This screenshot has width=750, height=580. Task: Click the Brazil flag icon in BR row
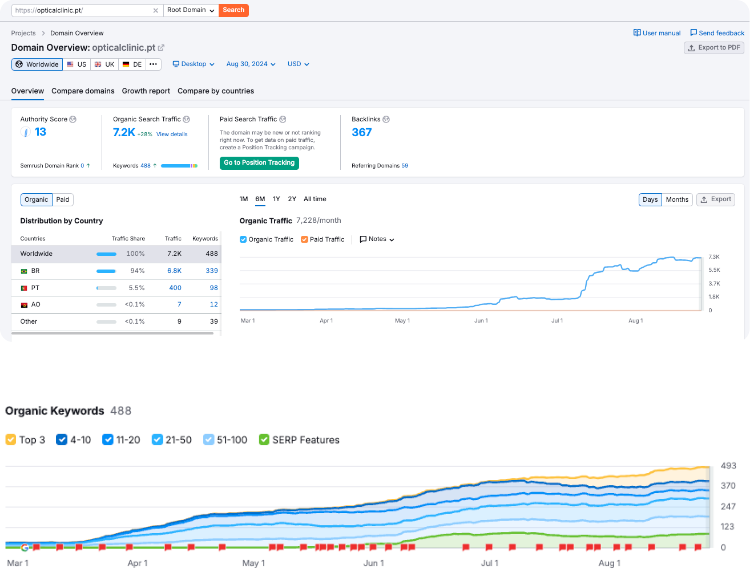[24, 271]
